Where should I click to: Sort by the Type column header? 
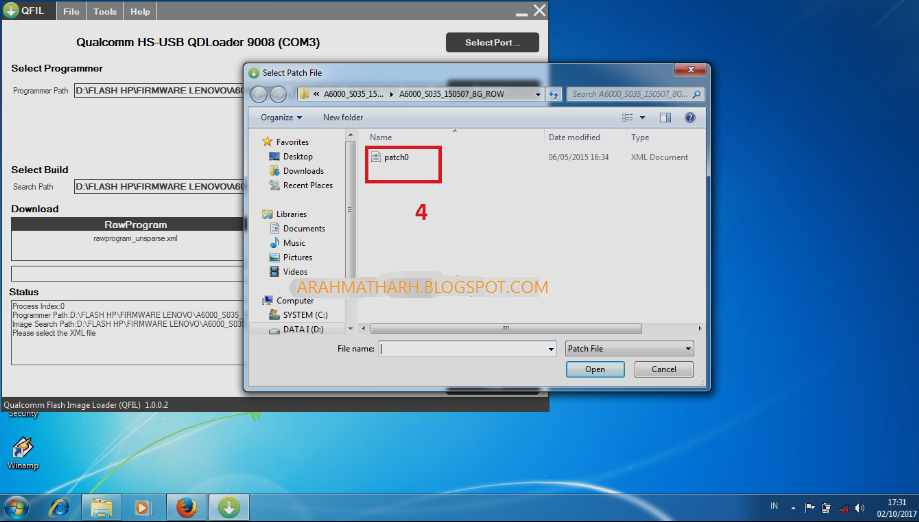click(x=640, y=137)
